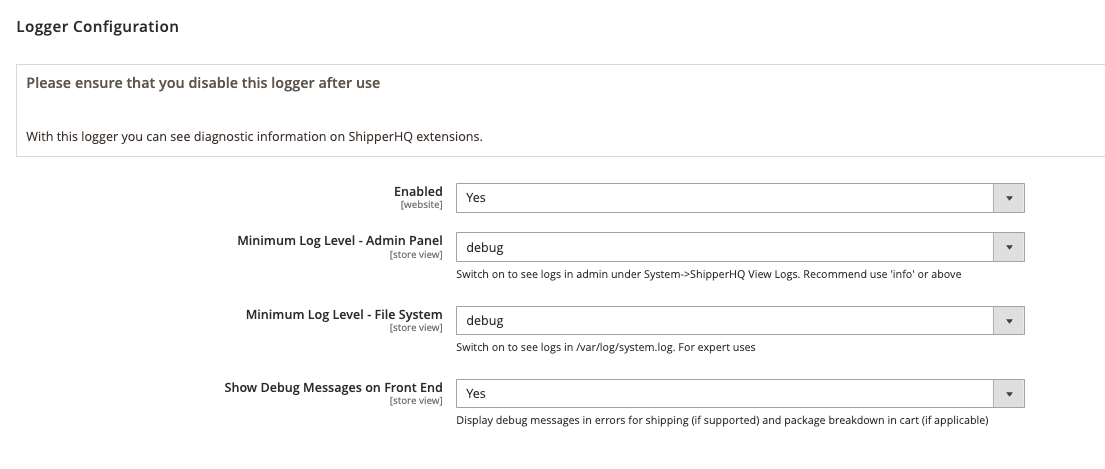Click [store view] scope under Admin Panel label
This screenshot has height=469, width=1105.
(415, 254)
